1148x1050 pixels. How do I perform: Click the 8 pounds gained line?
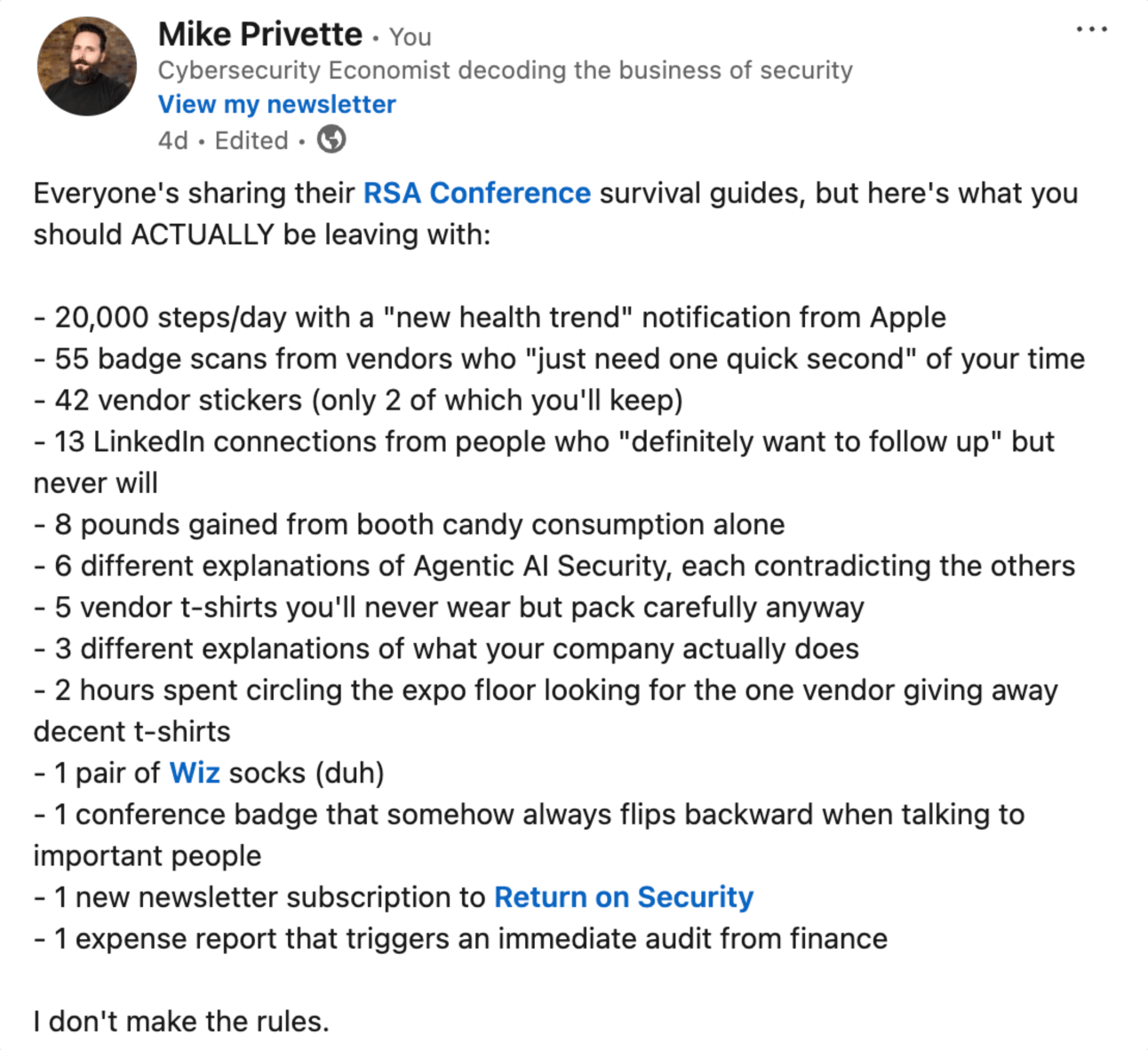[x=409, y=524]
